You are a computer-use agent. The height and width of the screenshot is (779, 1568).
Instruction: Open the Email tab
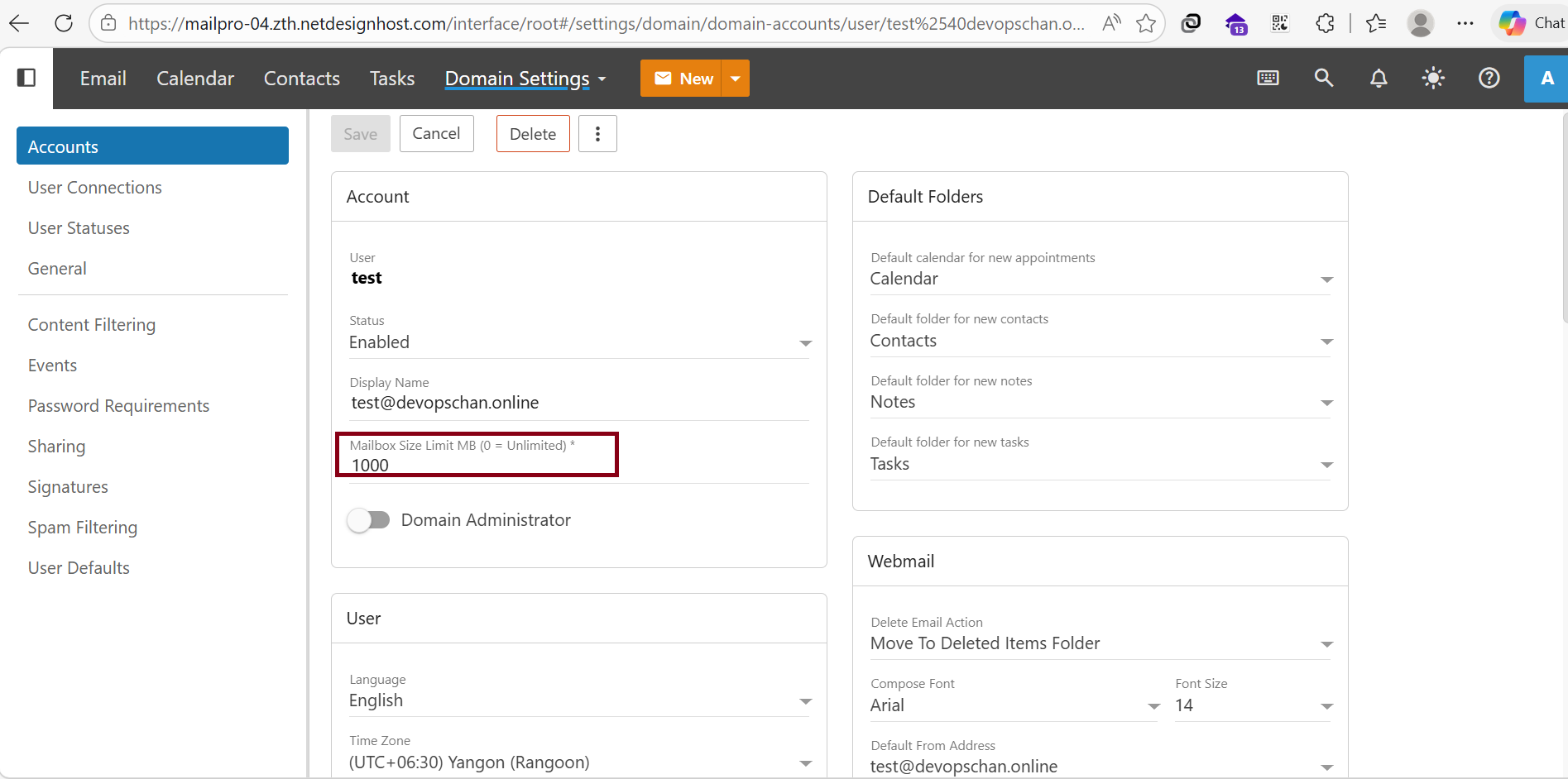pos(103,79)
